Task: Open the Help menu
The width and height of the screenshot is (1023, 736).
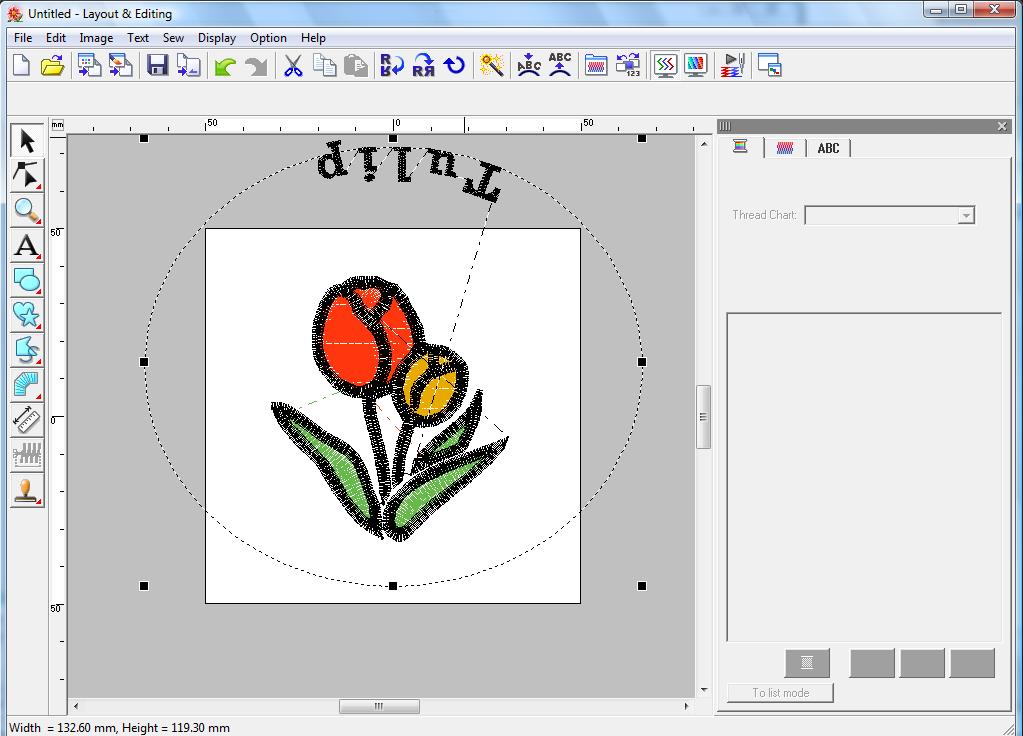Action: click(x=313, y=38)
